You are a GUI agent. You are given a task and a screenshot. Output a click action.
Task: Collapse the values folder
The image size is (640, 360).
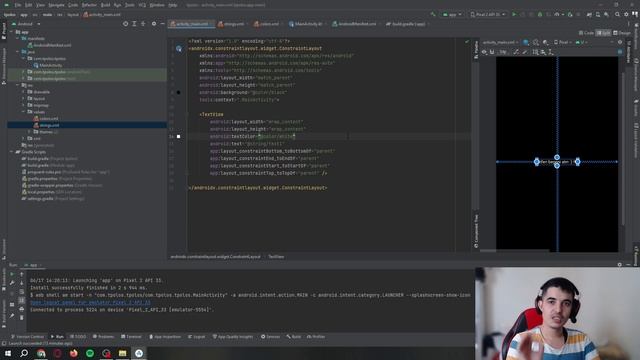(24, 112)
